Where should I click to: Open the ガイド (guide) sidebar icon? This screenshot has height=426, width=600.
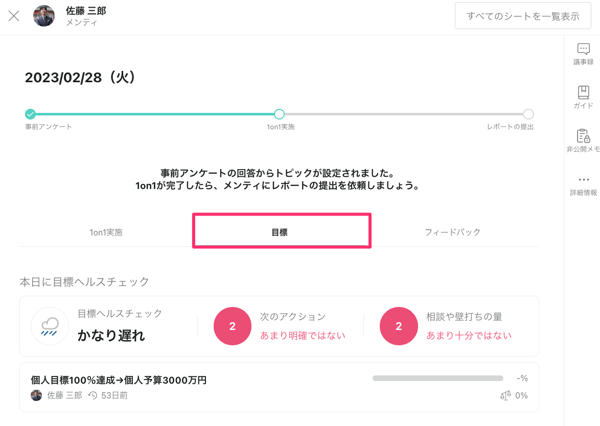pyautogui.click(x=583, y=92)
